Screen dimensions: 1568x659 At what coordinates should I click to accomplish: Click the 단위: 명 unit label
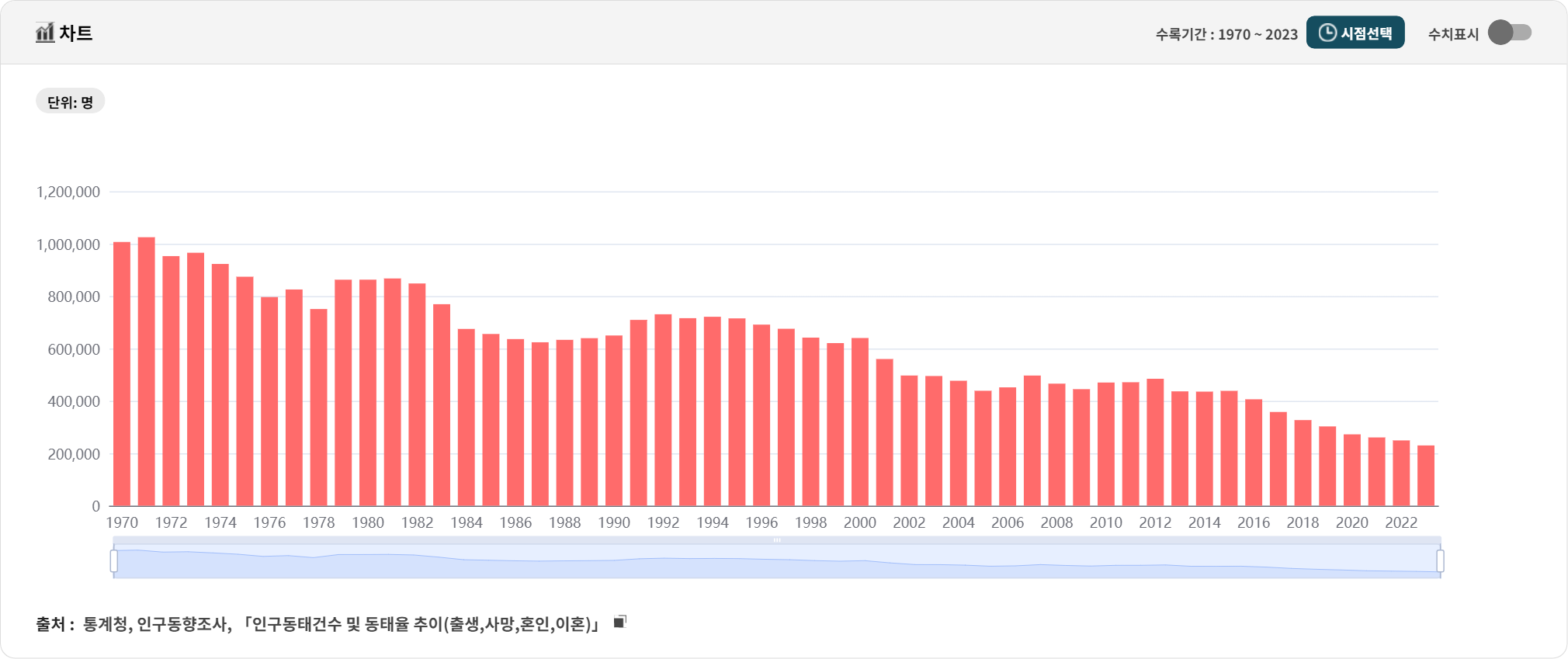click(x=71, y=102)
